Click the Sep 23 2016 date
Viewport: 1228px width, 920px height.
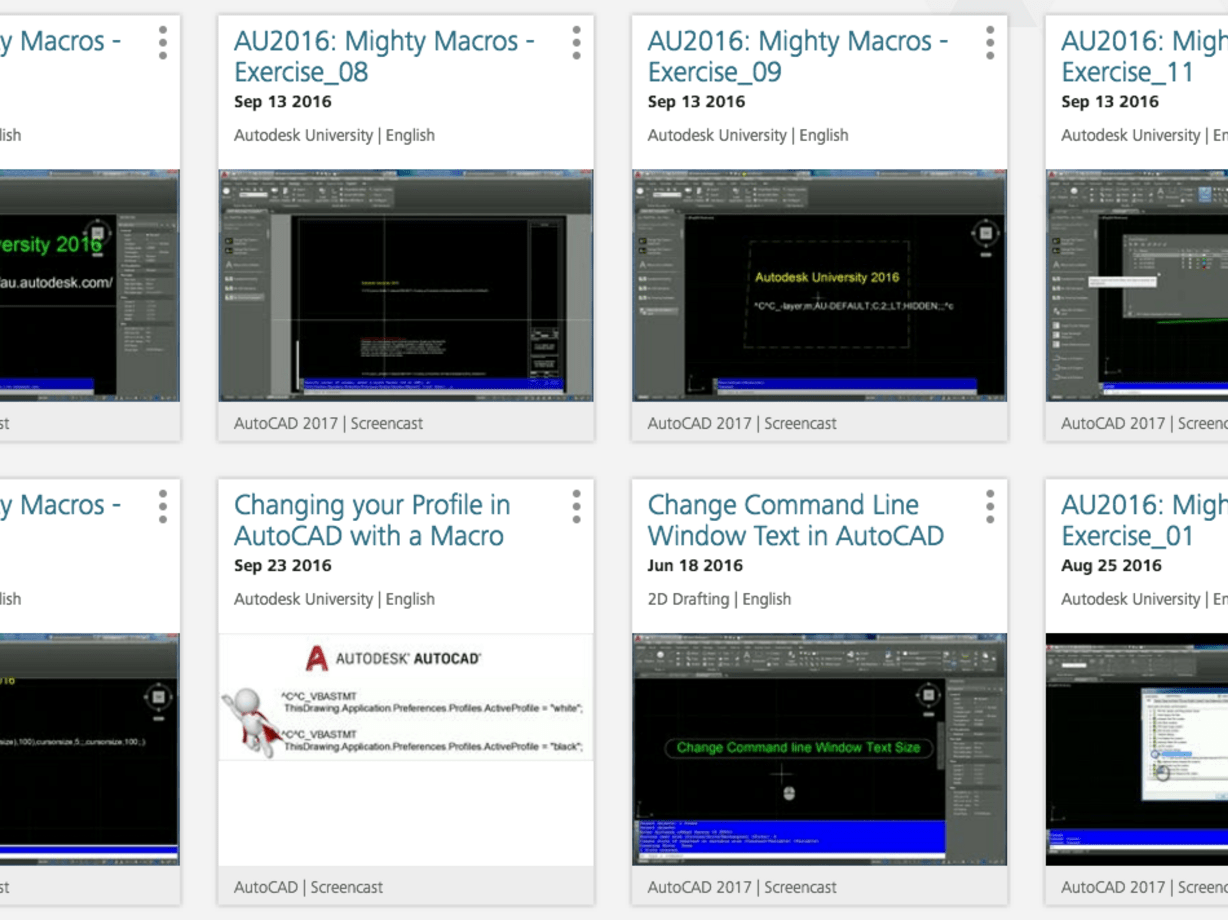coord(283,565)
